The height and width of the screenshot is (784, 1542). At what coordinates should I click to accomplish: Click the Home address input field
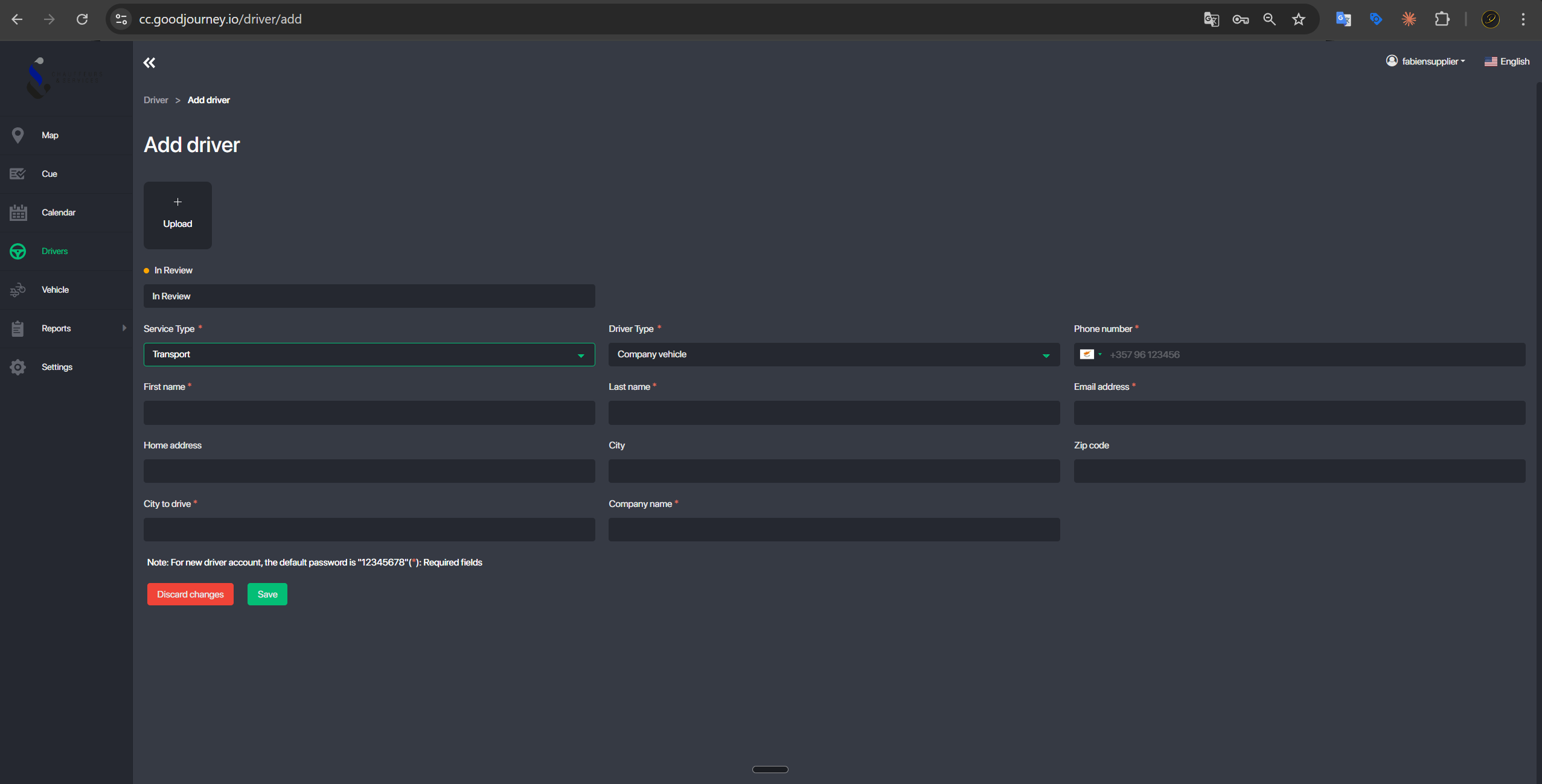click(x=369, y=471)
